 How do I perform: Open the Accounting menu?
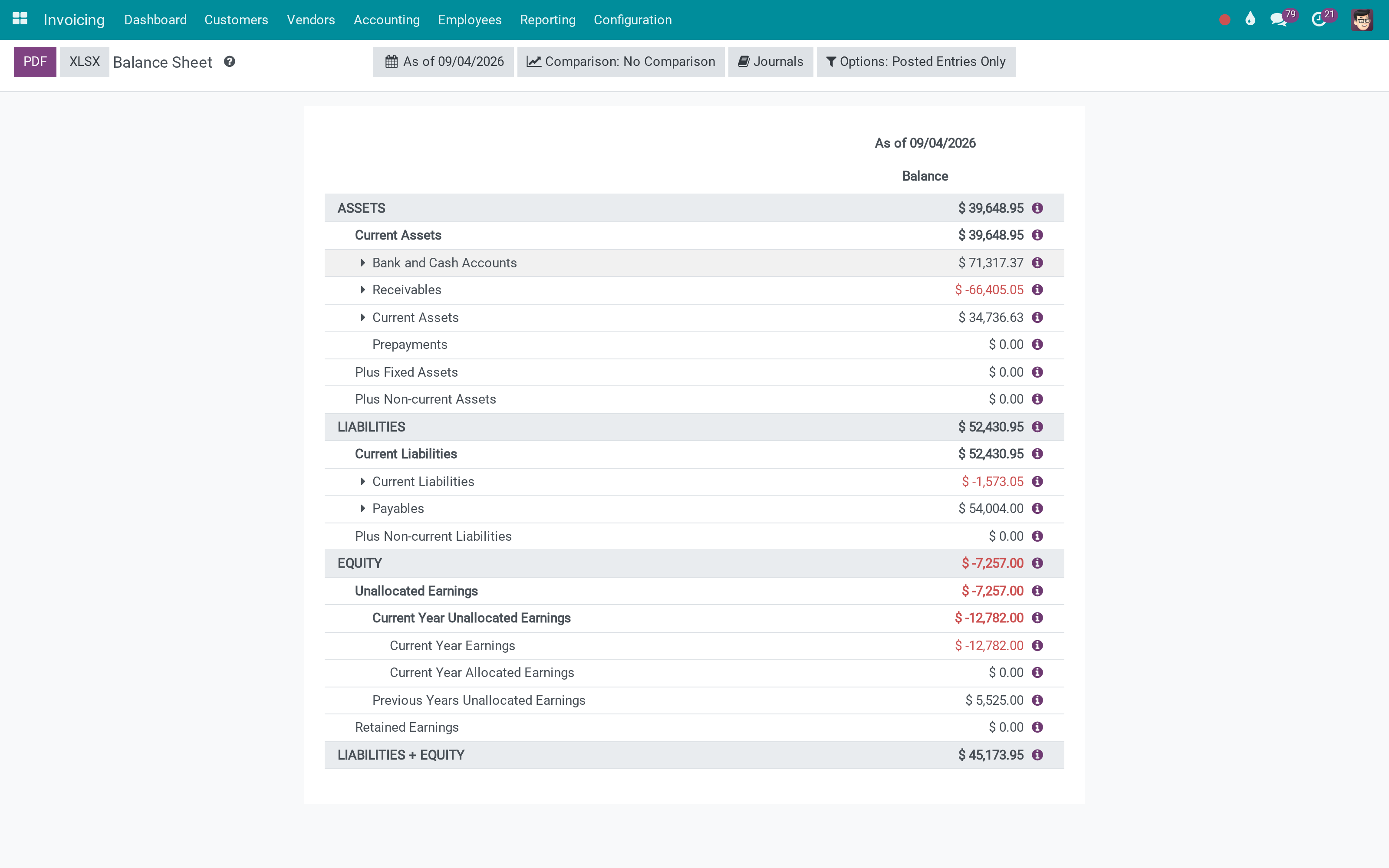(x=386, y=20)
